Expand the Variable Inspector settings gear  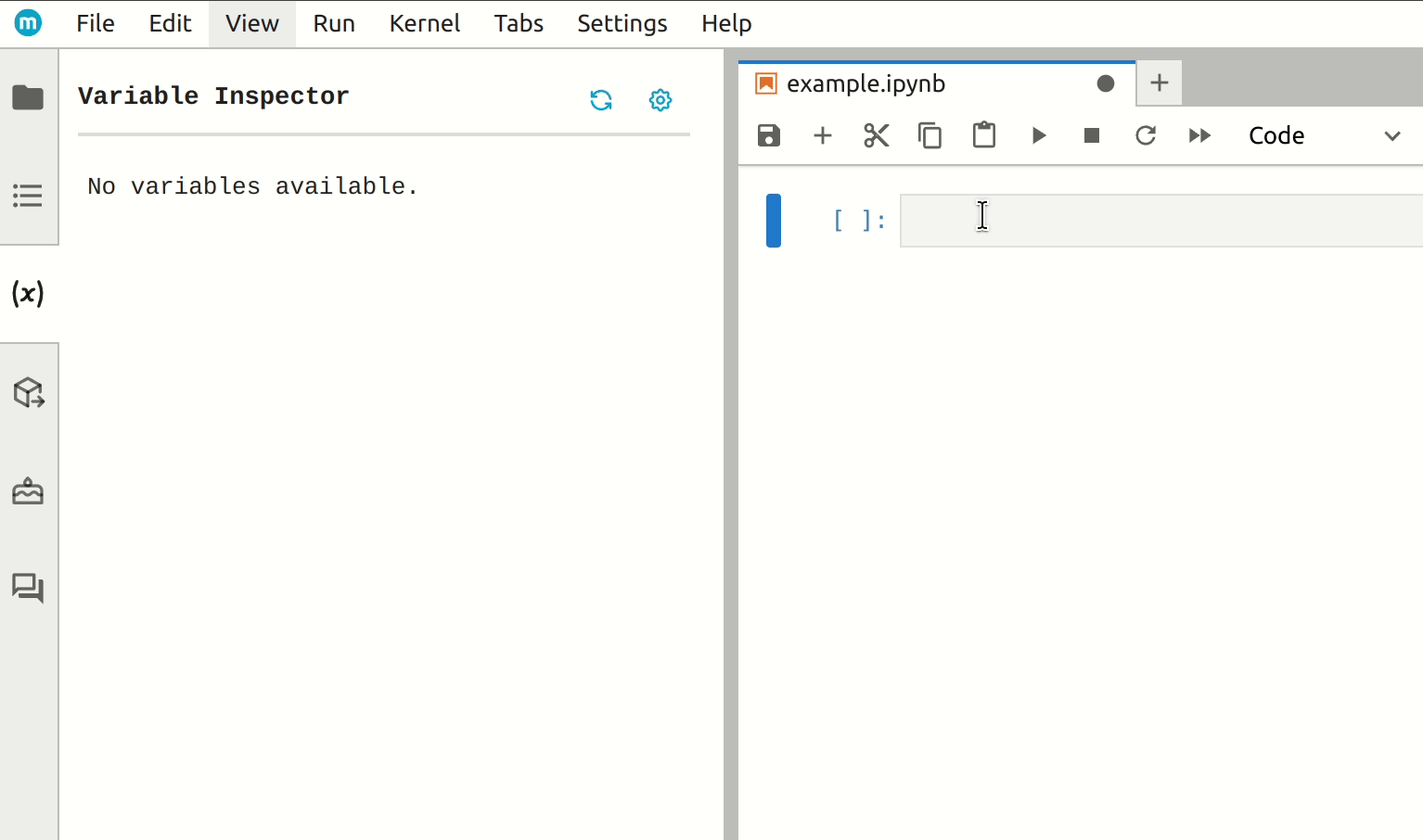(660, 99)
